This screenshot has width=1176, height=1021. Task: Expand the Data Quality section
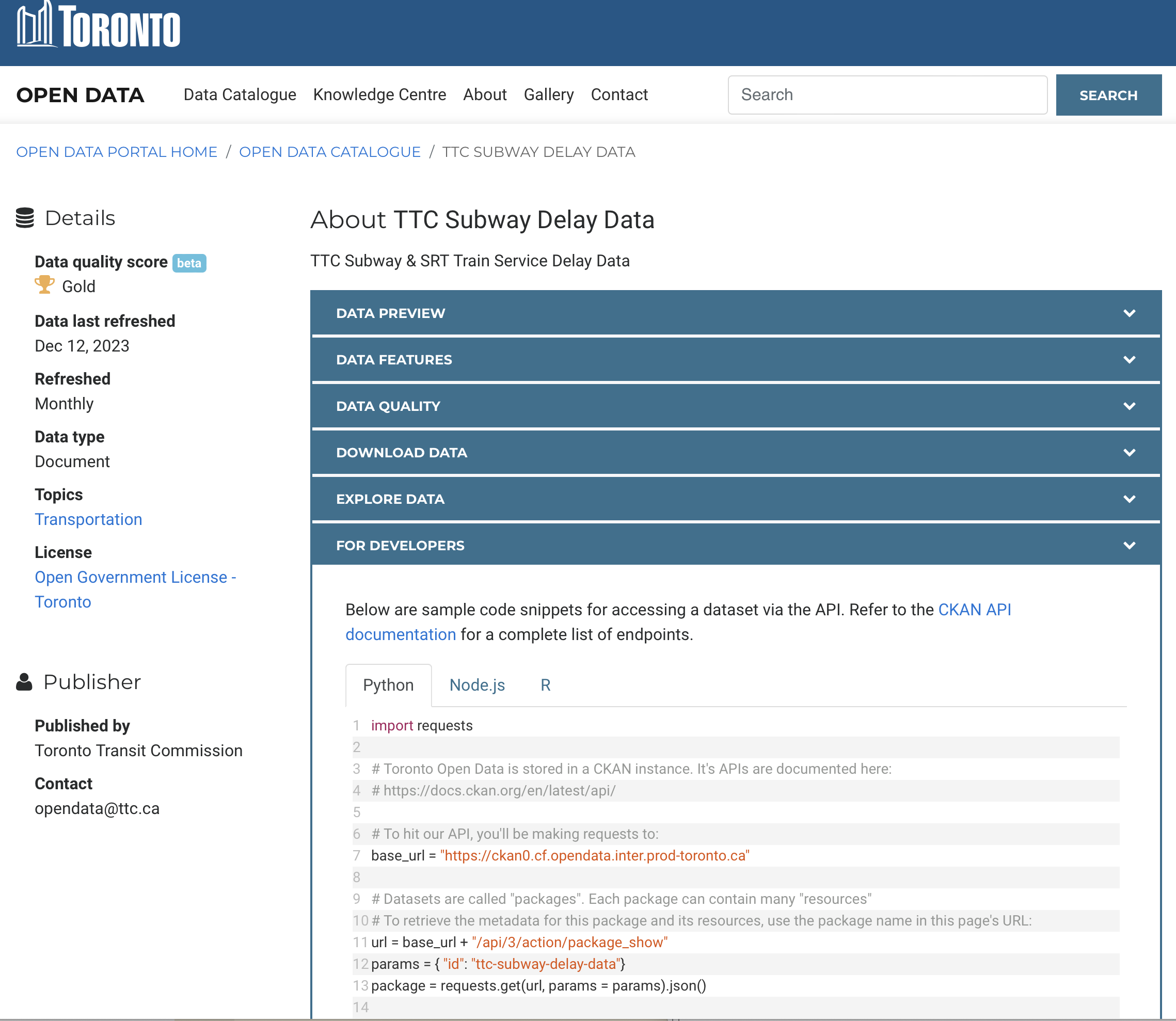(x=736, y=406)
